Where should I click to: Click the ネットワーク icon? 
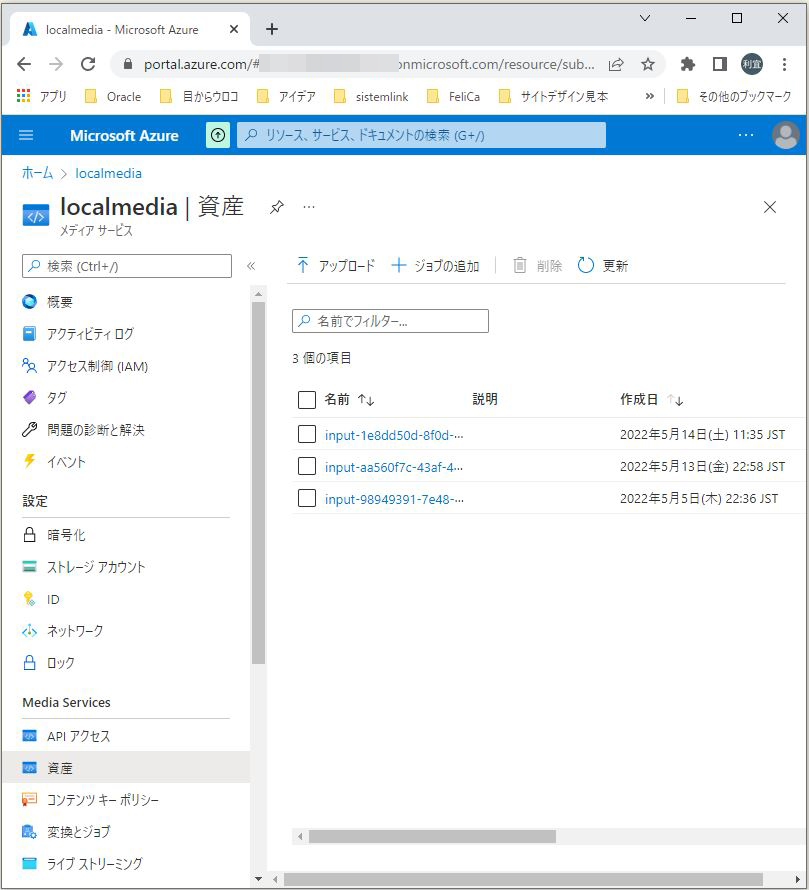click(30, 631)
